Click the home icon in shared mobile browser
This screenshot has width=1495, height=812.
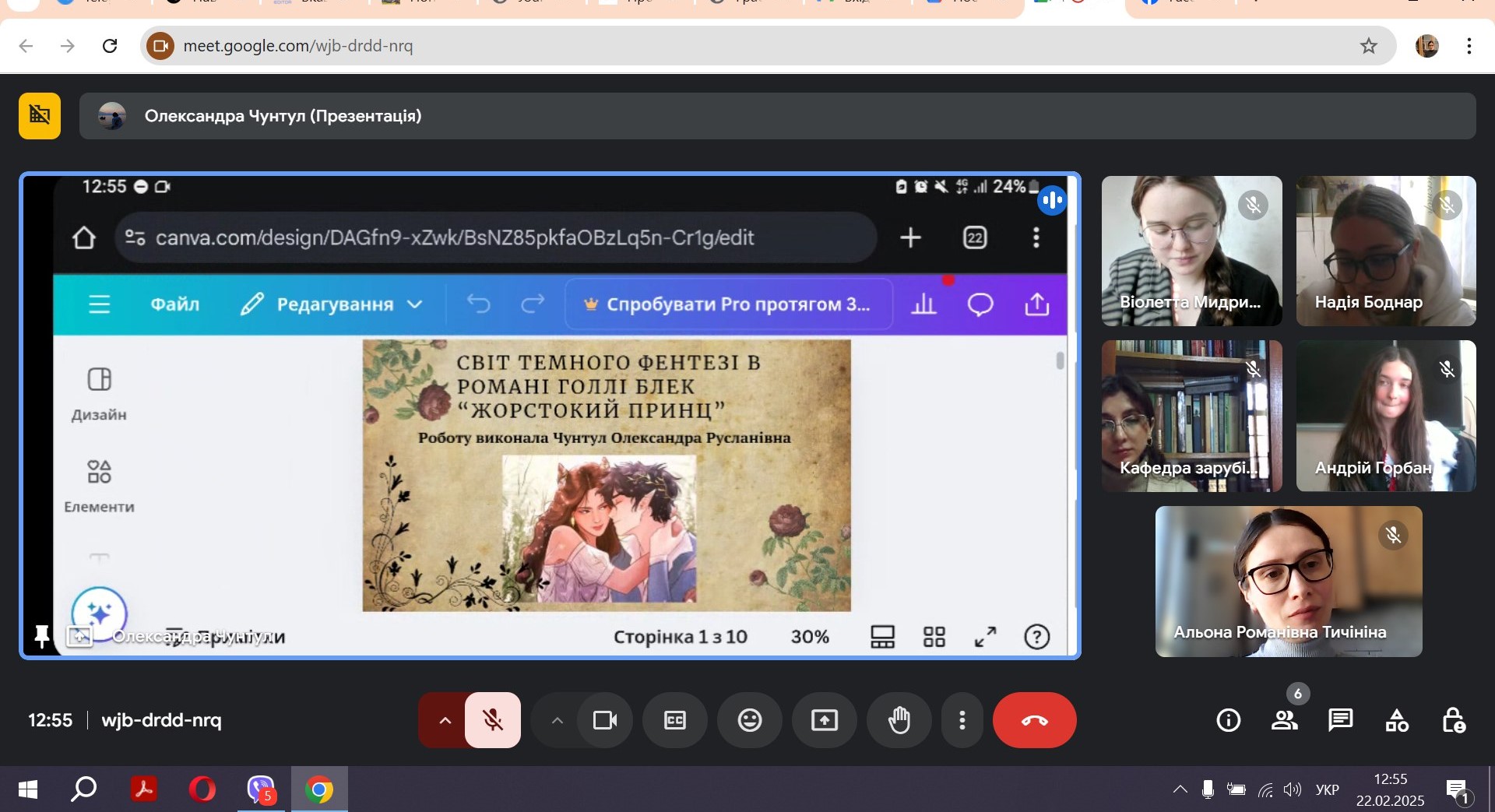tap(83, 237)
